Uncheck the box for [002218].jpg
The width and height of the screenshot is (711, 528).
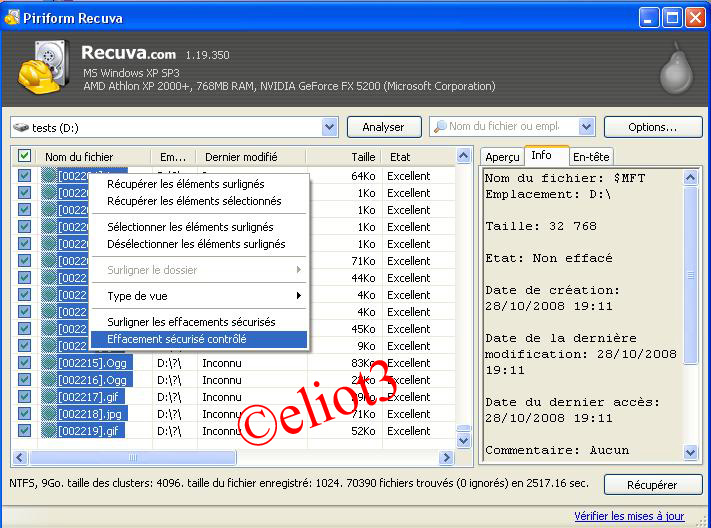coord(24,414)
